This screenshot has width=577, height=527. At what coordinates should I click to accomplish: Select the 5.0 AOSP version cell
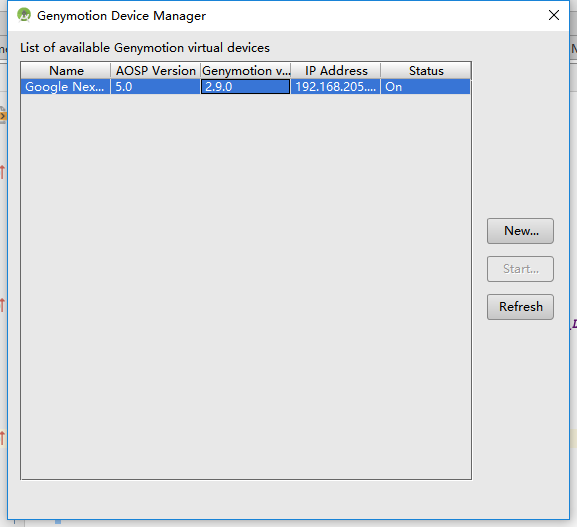(x=156, y=87)
